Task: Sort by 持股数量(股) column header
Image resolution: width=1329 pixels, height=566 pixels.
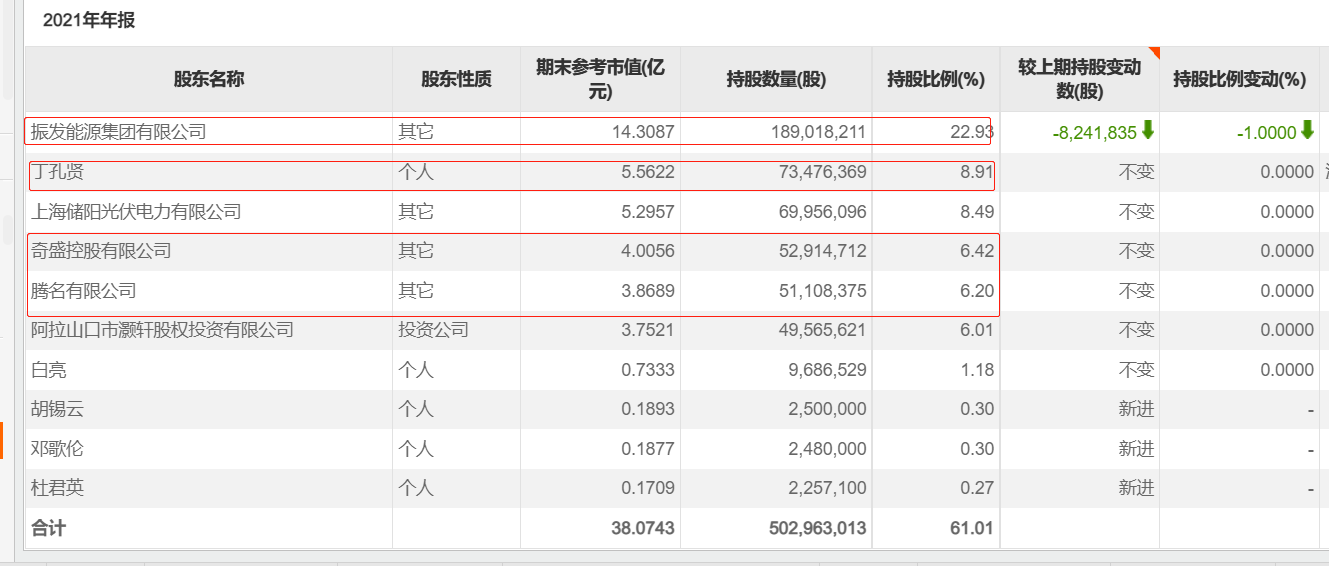Action: [776, 79]
